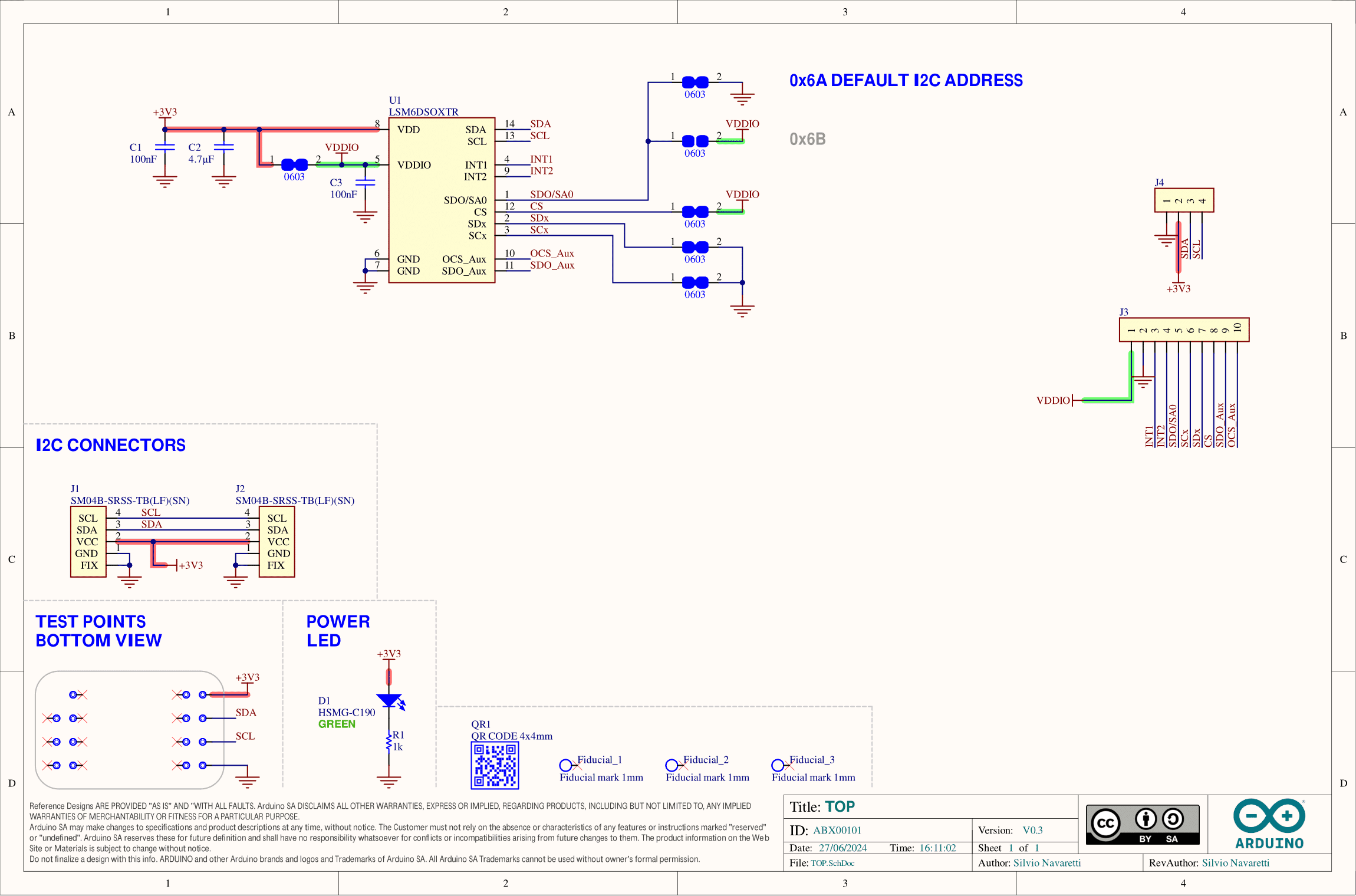
Task: Open connector J1 SM04B-SRSS-TB details
Action: [x=88, y=541]
